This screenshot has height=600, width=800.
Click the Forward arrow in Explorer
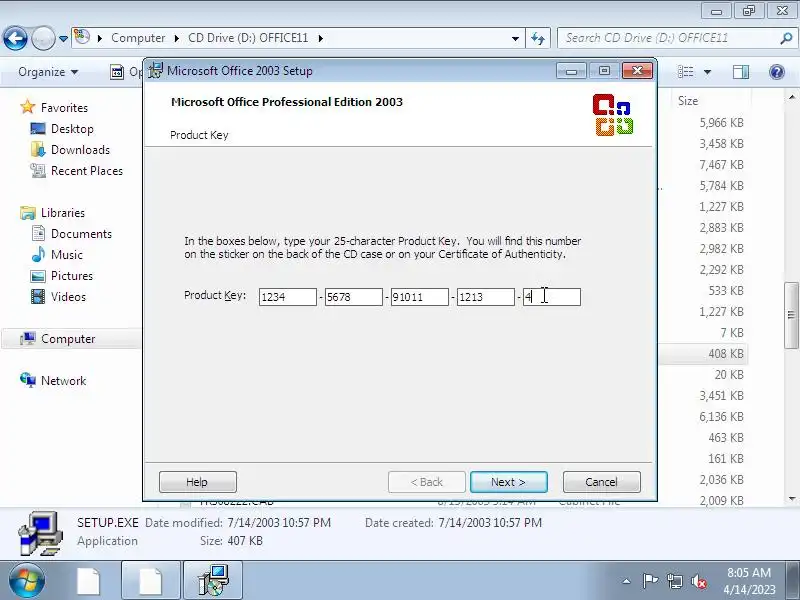pyautogui.click(x=43, y=38)
